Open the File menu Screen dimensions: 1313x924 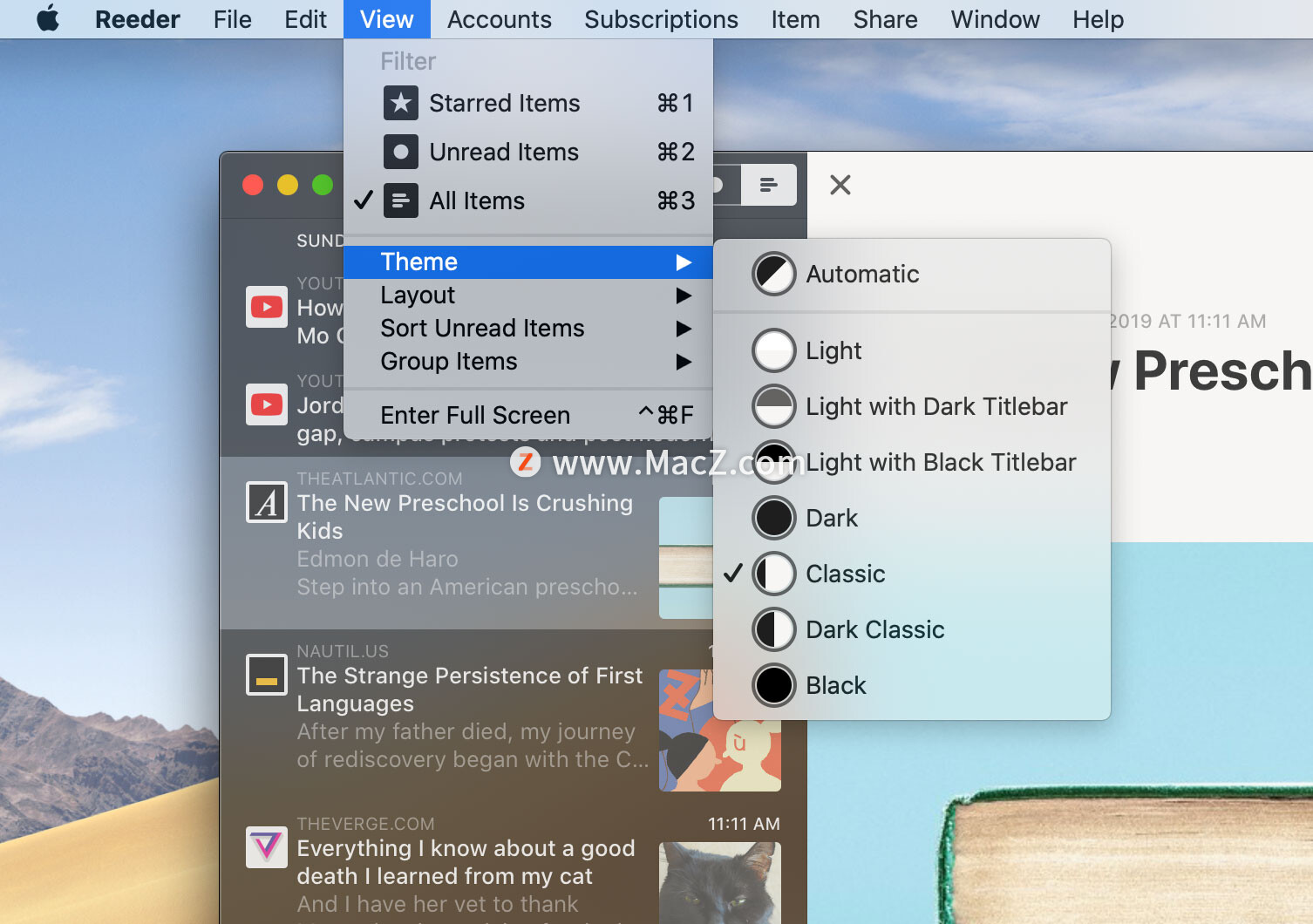point(232,19)
